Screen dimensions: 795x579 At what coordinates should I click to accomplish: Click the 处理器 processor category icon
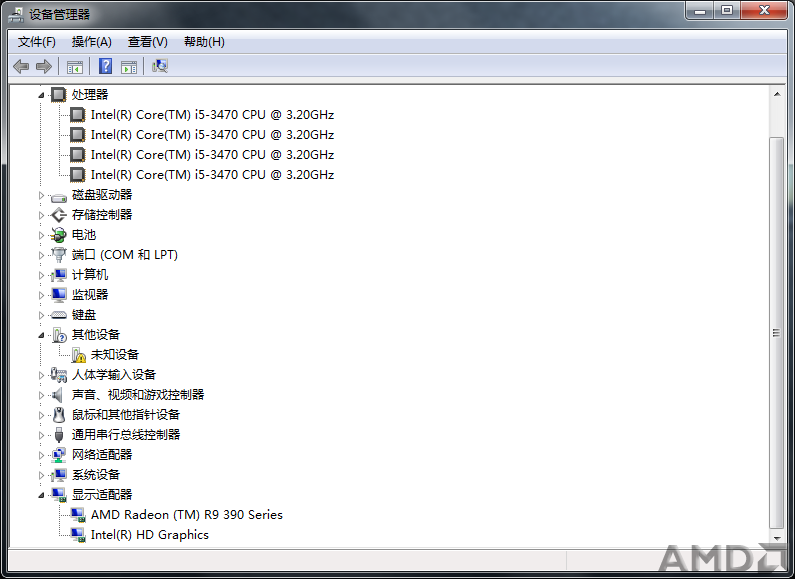point(59,94)
